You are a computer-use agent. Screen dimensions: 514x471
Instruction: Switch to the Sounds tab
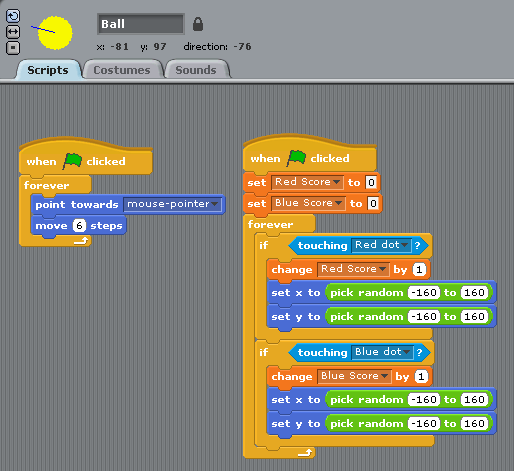coord(196,70)
